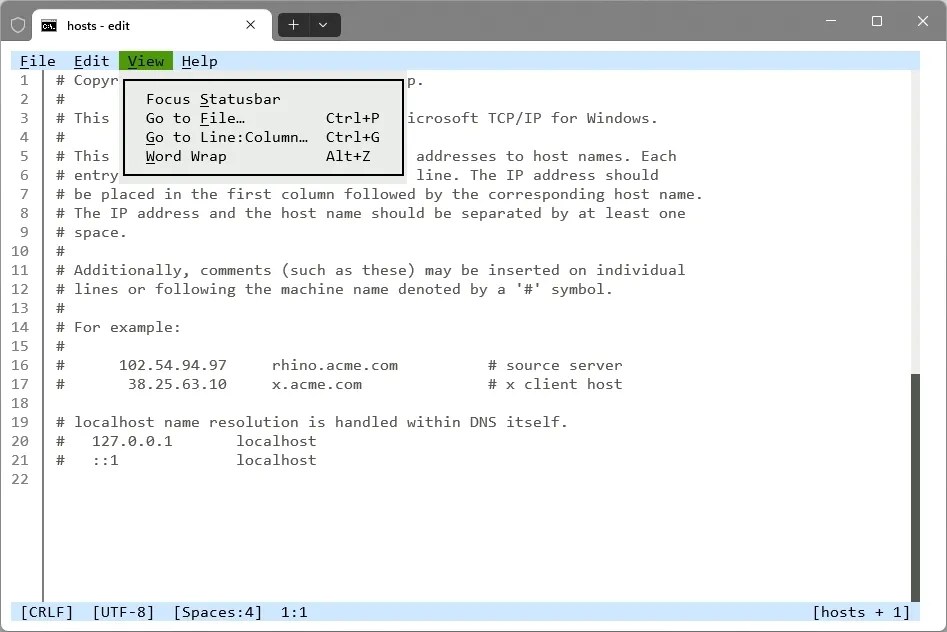Open the Help menu
The image size is (947, 632).
click(x=199, y=61)
